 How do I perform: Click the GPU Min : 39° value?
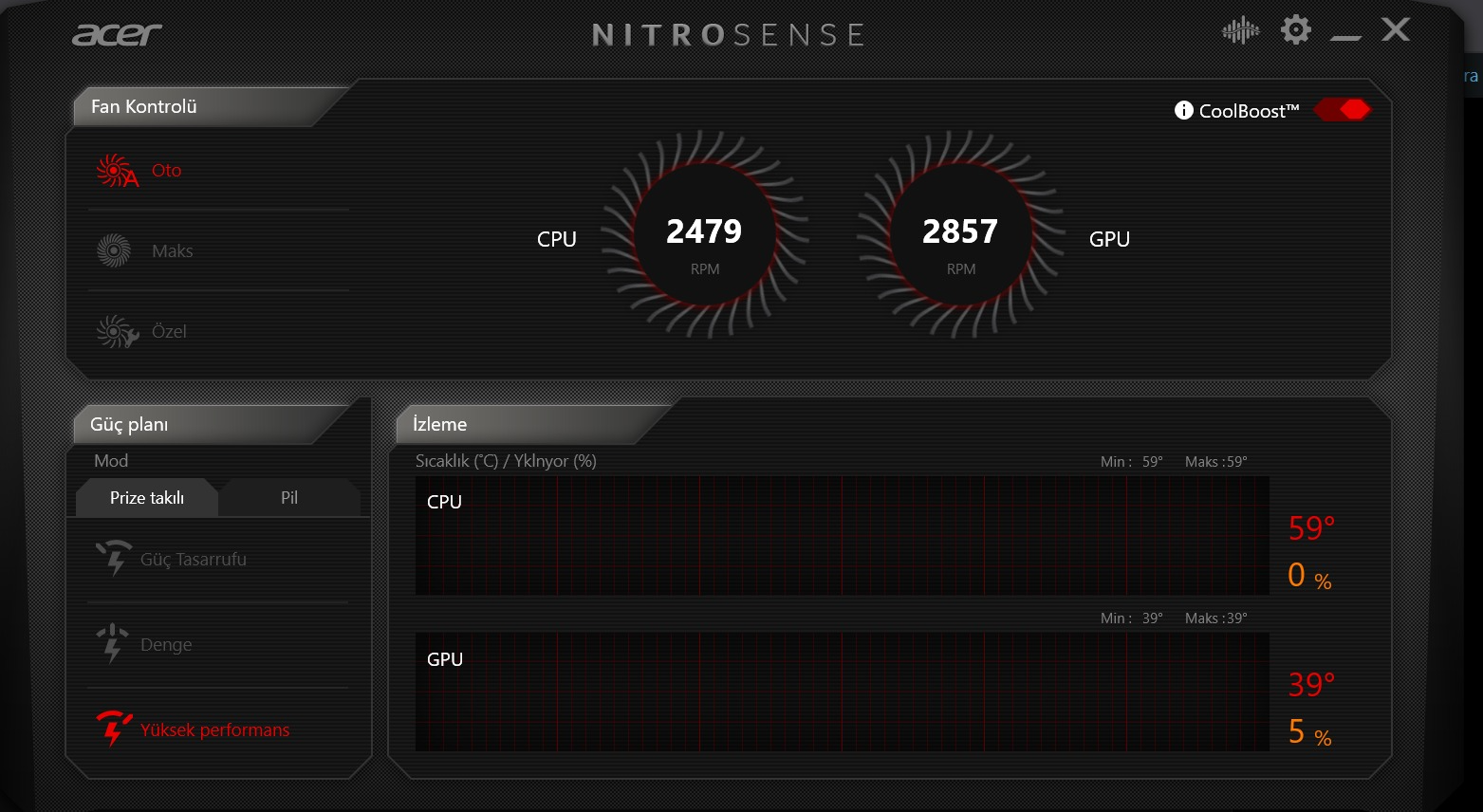pos(1132,618)
